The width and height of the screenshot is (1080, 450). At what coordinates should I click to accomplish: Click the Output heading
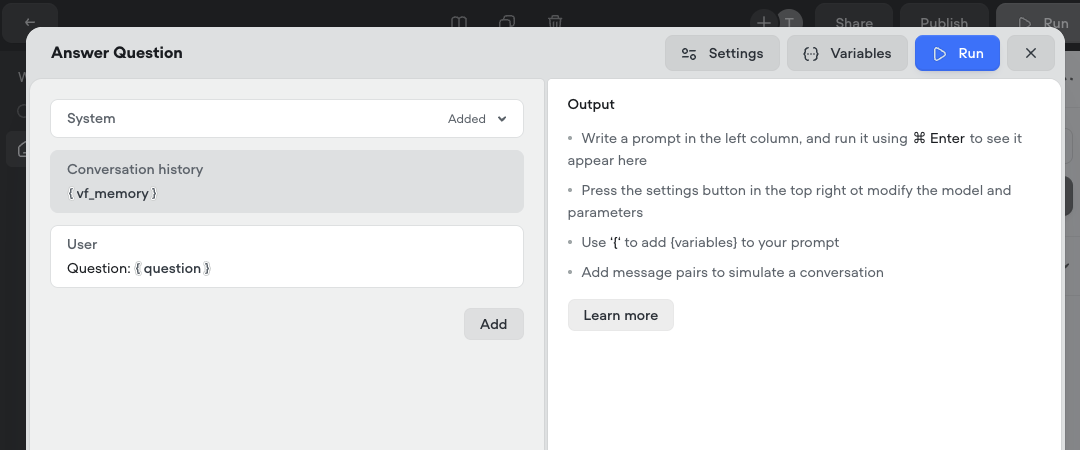pyautogui.click(x=591, y=105)
